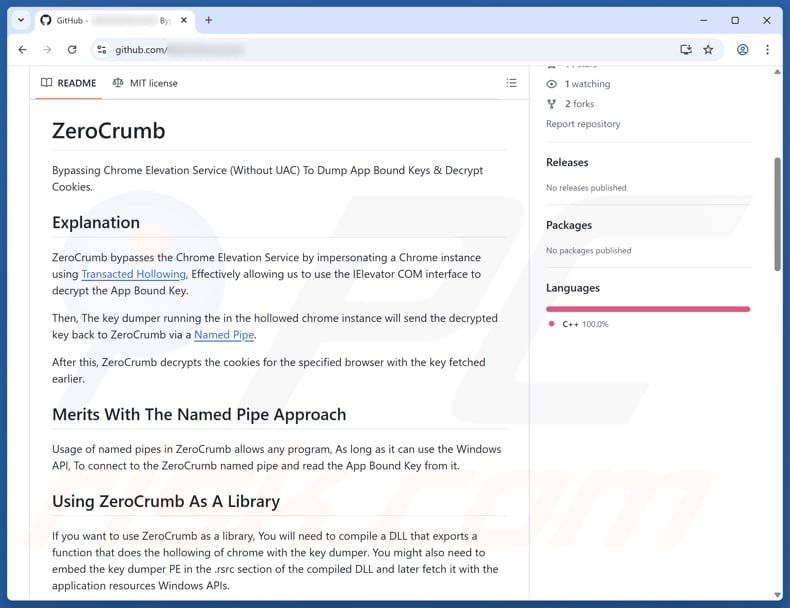This screenshot has width=790, height=608.
Task: Open the Chrome profile icon
Action: 742,49
